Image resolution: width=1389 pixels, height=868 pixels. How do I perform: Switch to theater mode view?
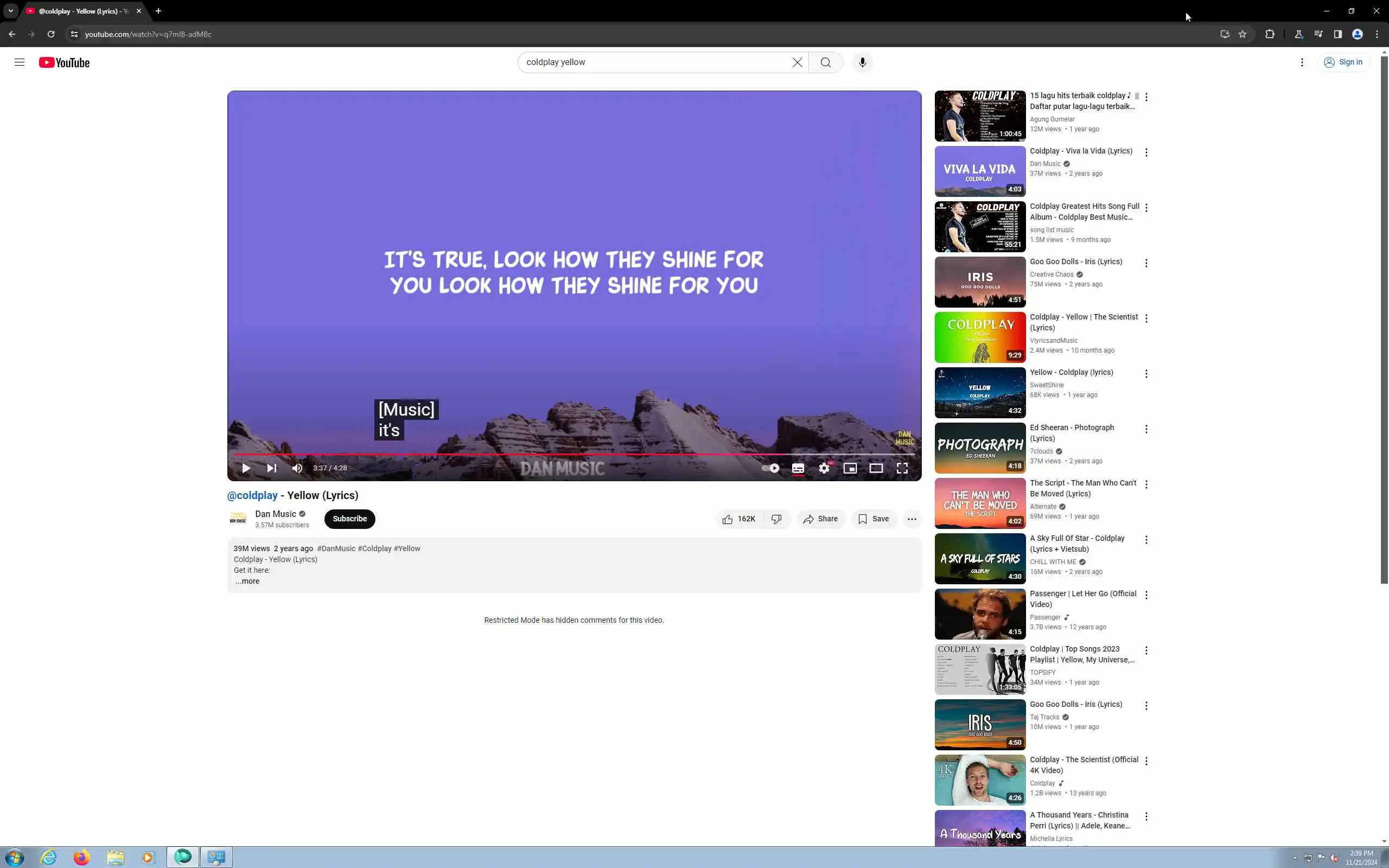875,468
